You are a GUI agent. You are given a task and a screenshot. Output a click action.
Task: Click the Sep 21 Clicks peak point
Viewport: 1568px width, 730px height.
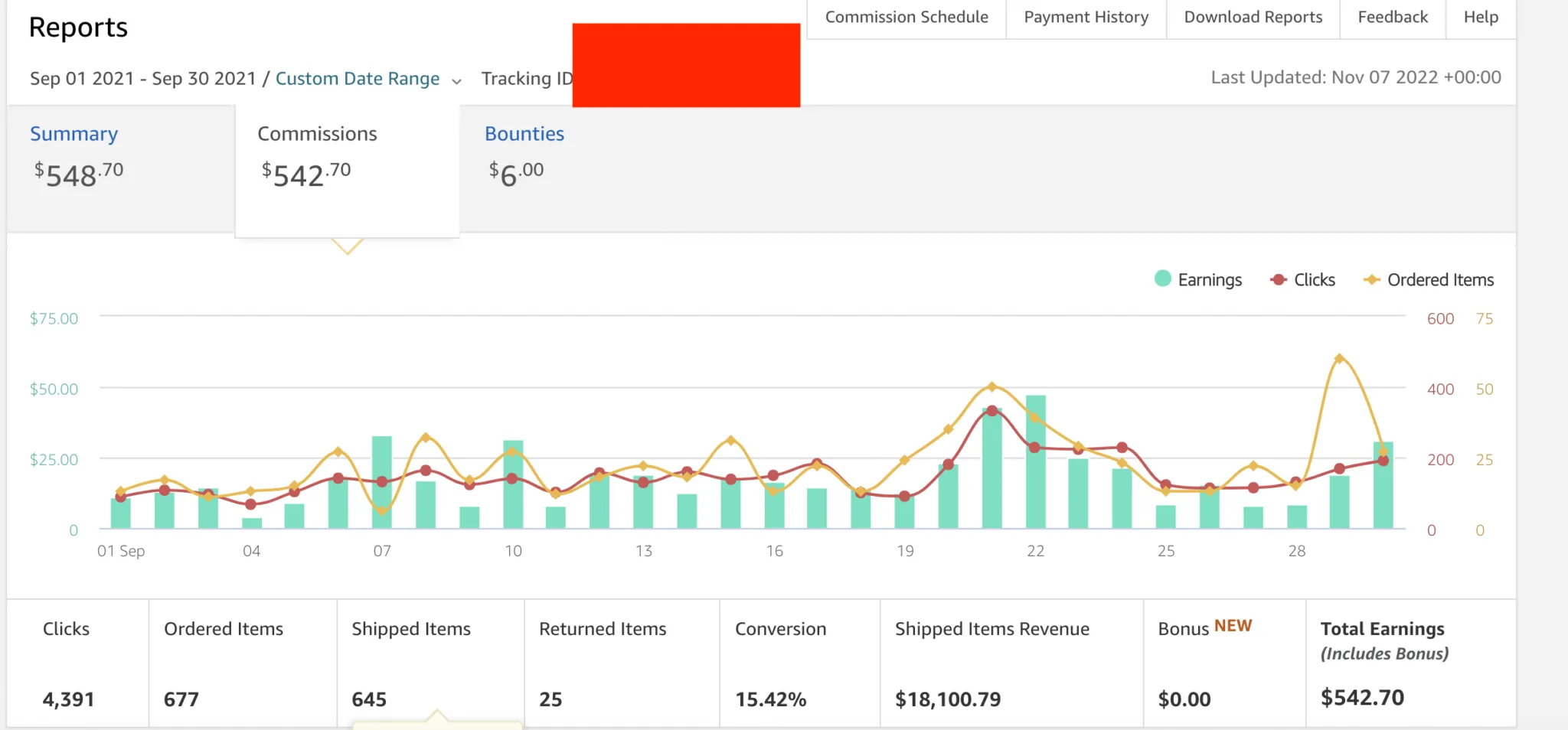point(991,411)
